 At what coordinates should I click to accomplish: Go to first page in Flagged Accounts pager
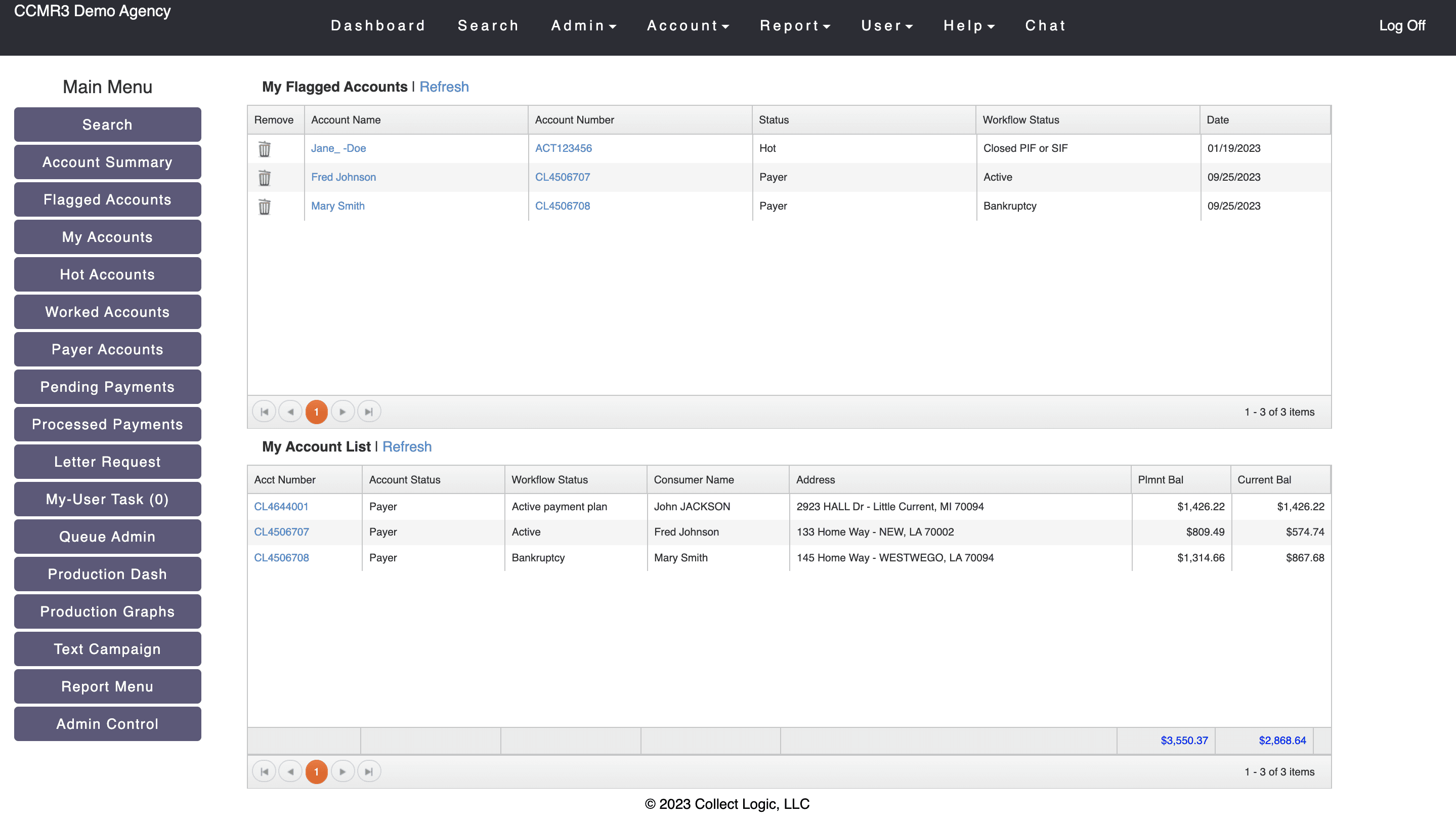point(264,412)
